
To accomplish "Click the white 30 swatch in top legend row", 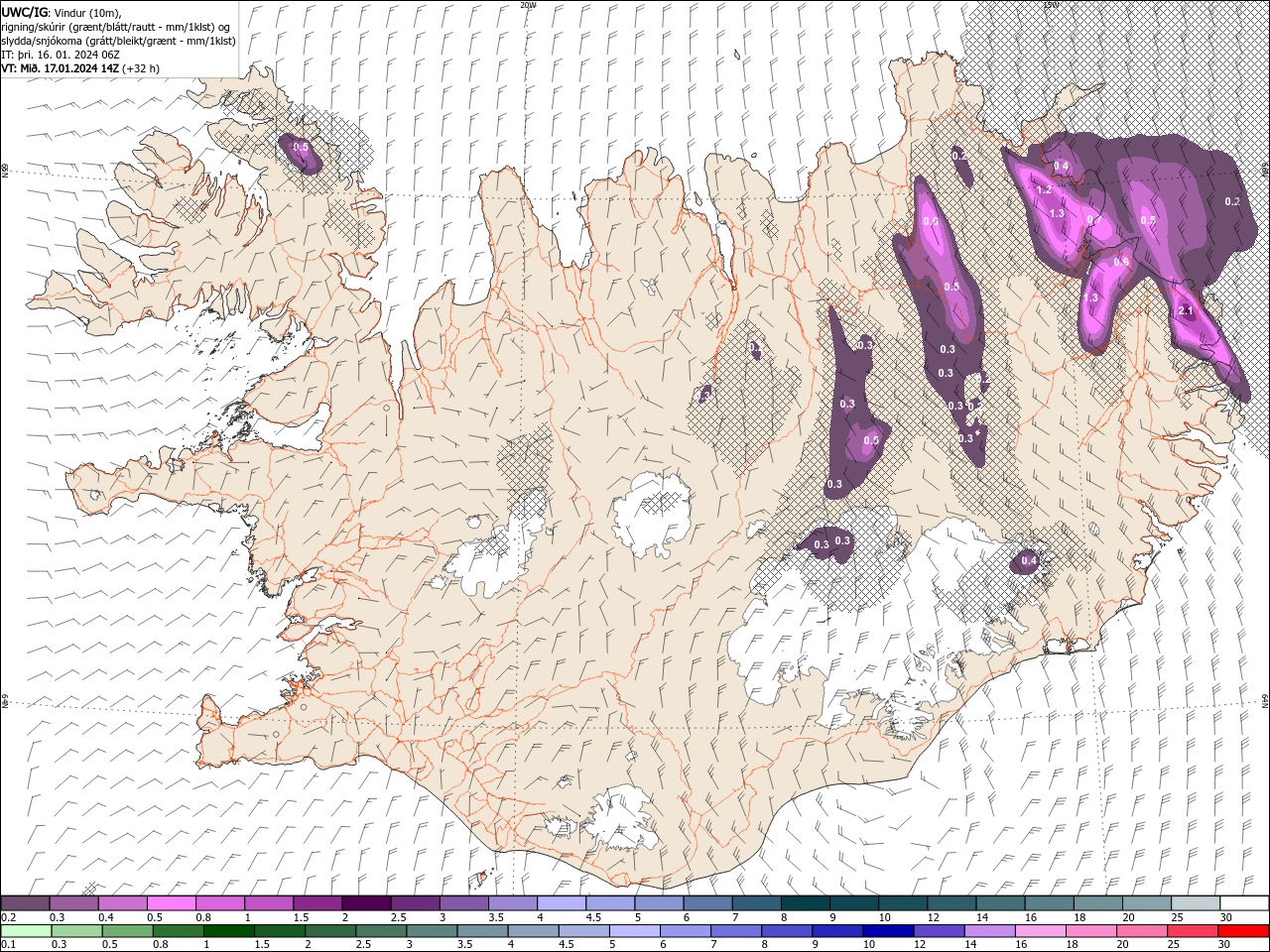I will (1243, 903).
